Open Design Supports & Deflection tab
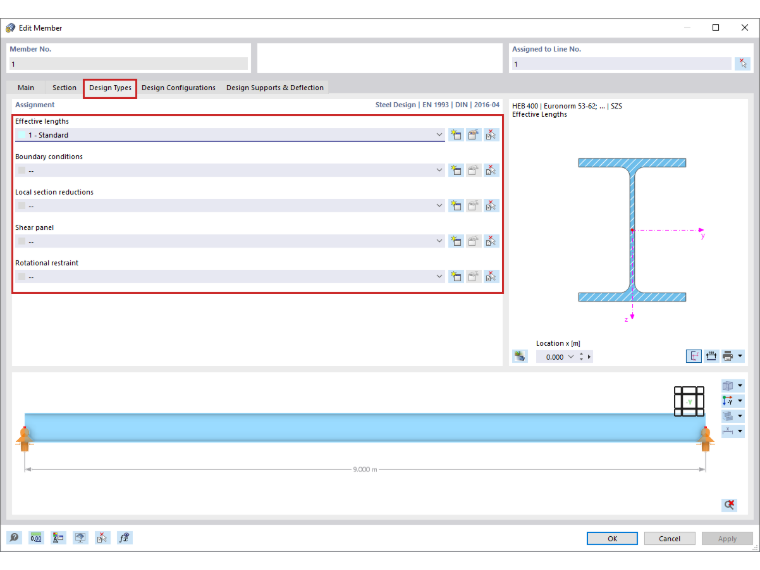Screen dimensions: 760x570 pyautogui.click(x=275, y=88)
